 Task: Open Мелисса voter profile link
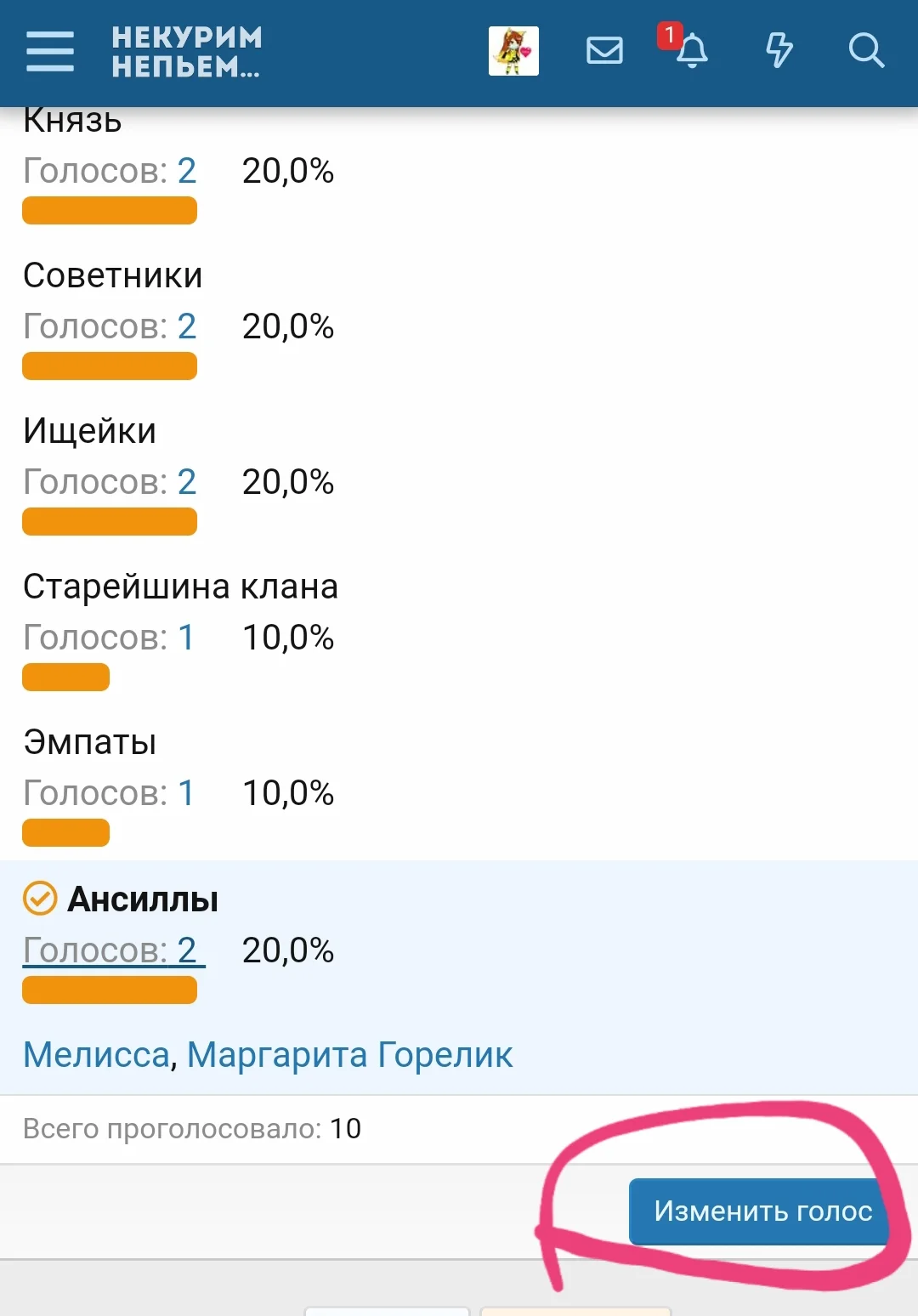click(x=97, y=1055)
